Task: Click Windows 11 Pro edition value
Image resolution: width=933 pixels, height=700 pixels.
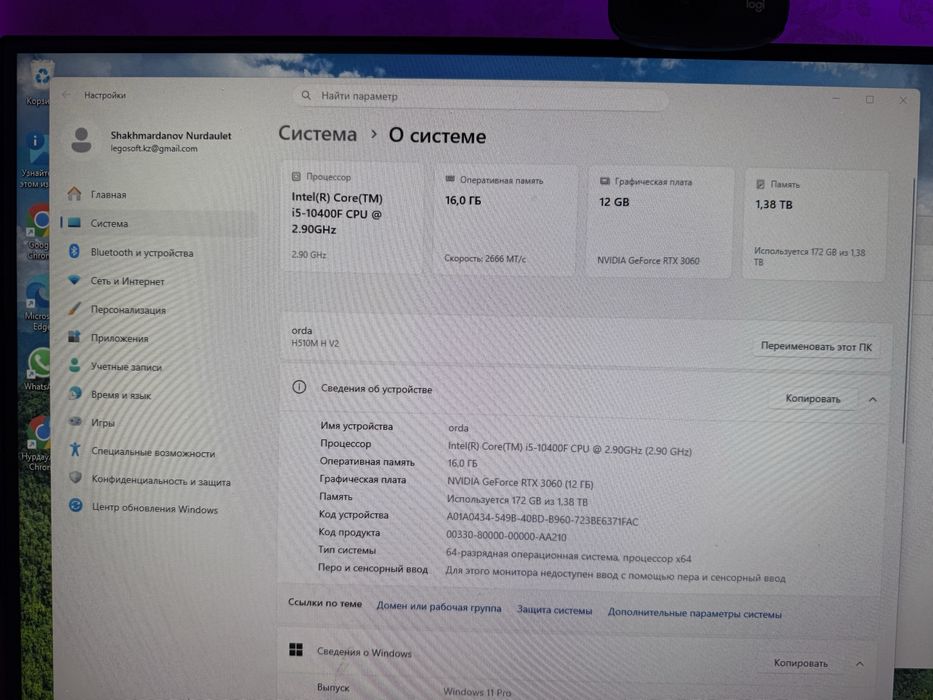Action: [x=477, y=692]
